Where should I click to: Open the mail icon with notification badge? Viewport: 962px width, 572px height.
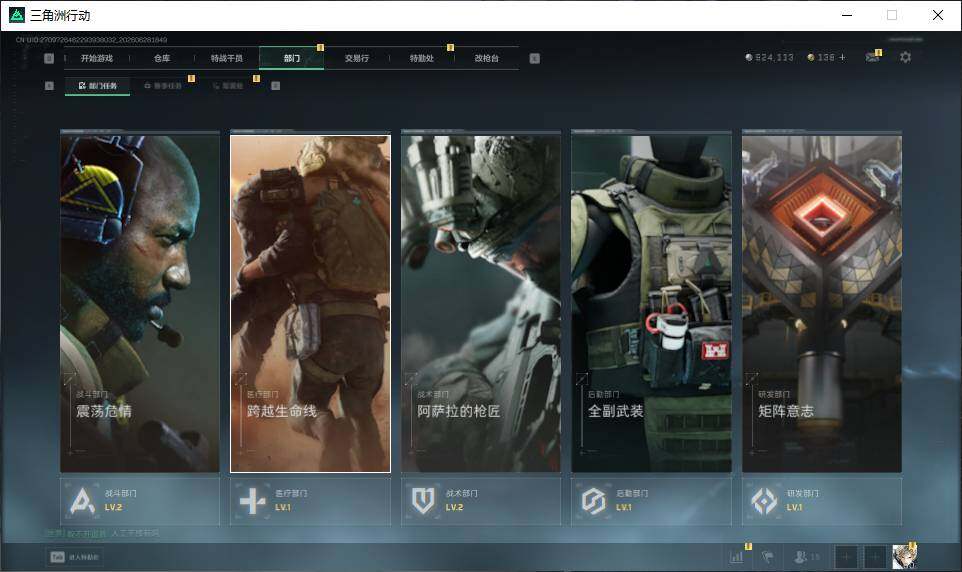[872, 57]
